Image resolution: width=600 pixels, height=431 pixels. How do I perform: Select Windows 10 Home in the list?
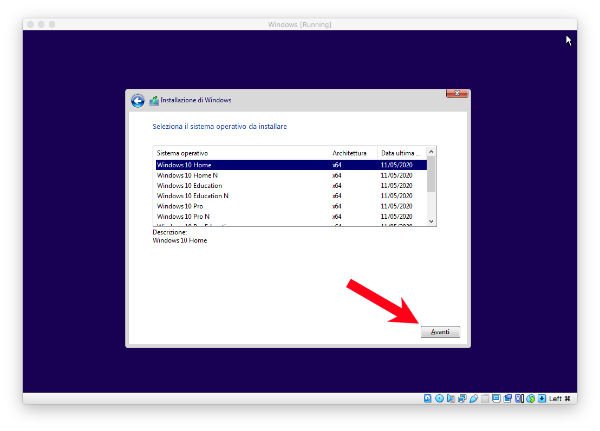pos(291,165)
